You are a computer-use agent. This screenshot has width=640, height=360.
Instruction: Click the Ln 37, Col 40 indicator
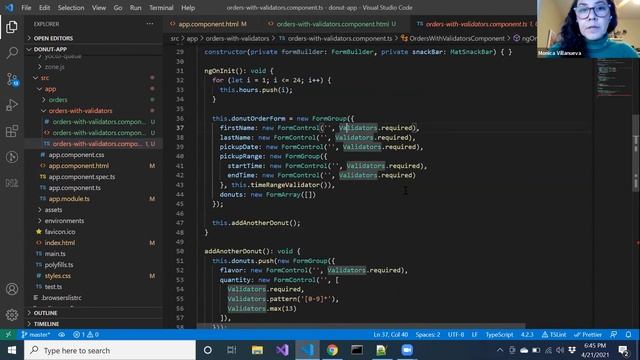(x=391, y=334)
